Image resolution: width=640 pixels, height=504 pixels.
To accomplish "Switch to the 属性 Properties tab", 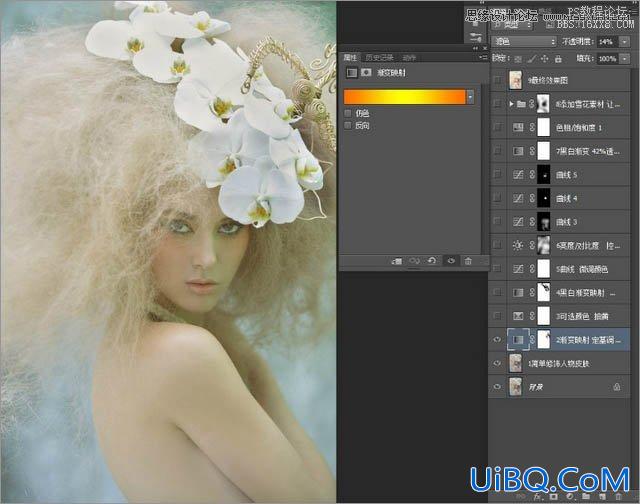I will tap(350, 58).
